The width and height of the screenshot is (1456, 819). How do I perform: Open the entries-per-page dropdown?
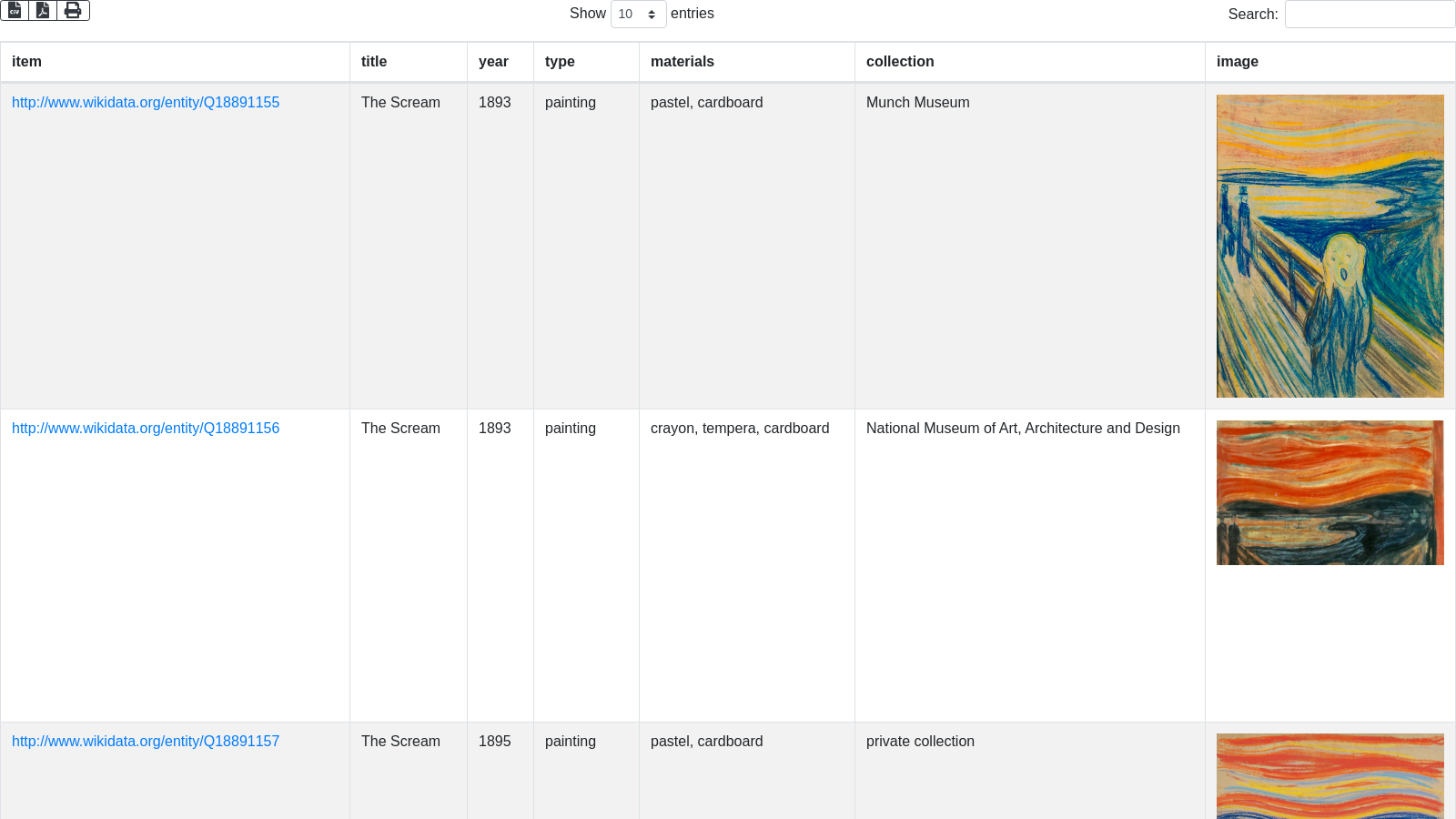click(x=638, y=15)
